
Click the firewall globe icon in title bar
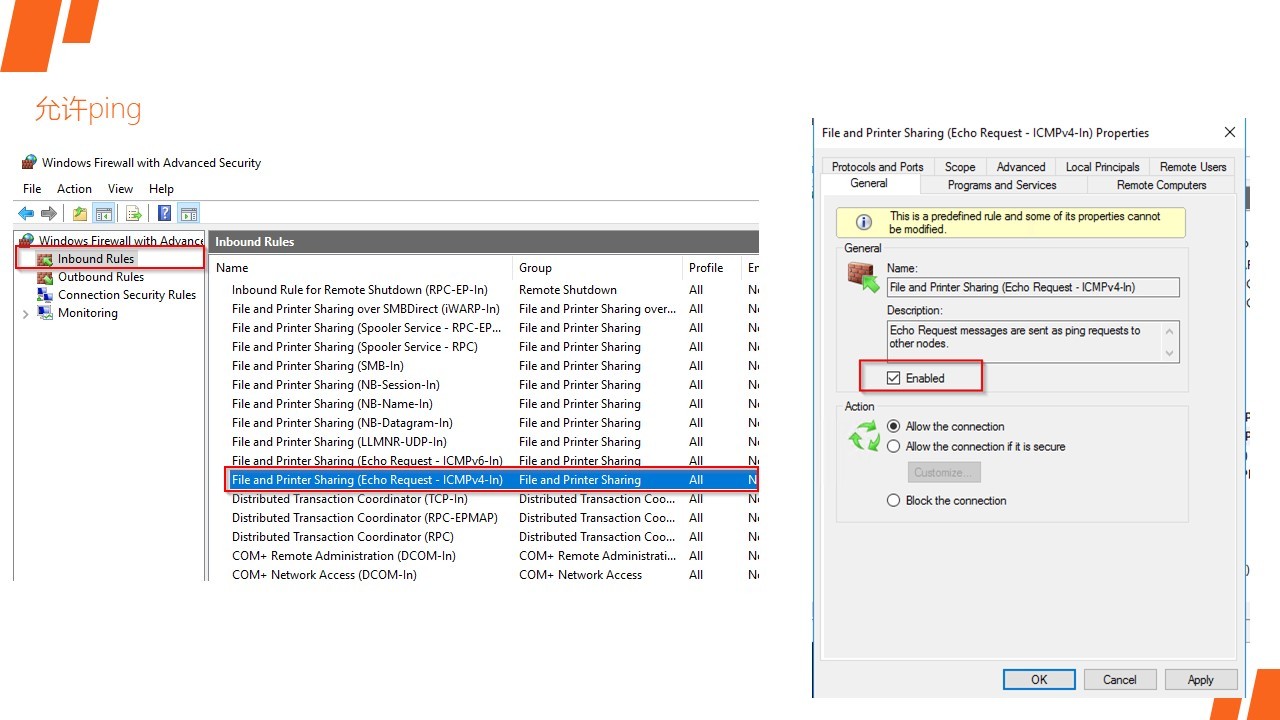[x=29, y=162]
